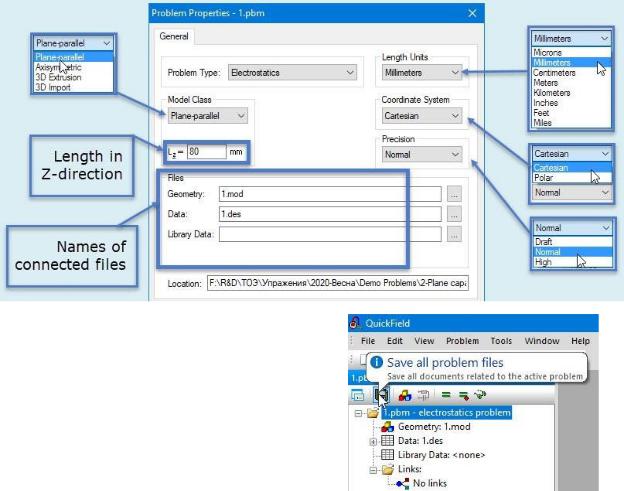The image size is (624, 491).
Task: Open the Problem Type dropdown showing Electrostatics
Action: coord(292,73)
